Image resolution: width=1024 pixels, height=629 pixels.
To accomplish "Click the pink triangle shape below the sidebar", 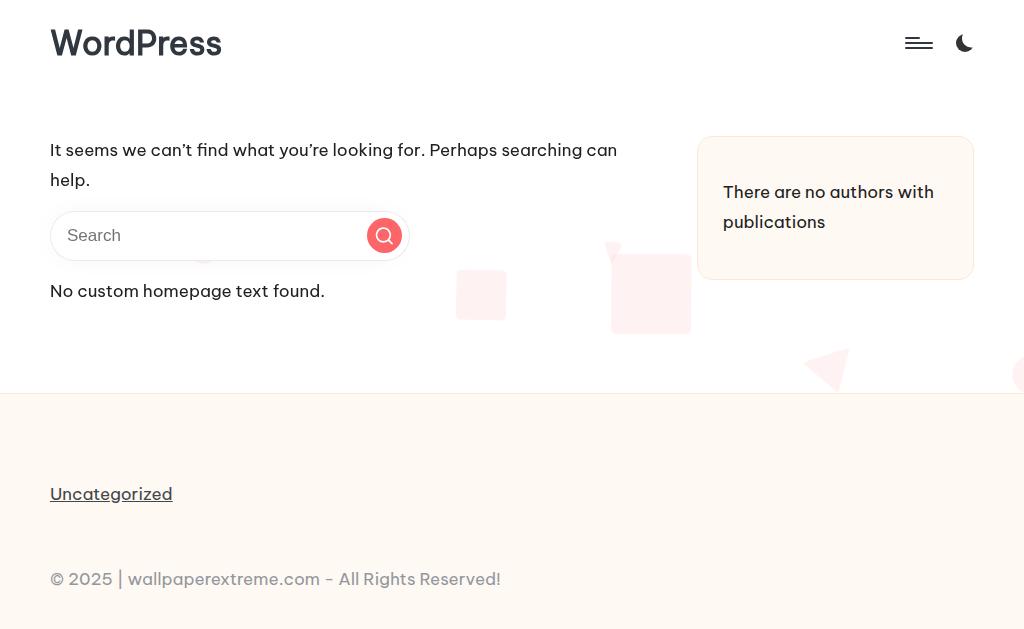I will point(832,367).
